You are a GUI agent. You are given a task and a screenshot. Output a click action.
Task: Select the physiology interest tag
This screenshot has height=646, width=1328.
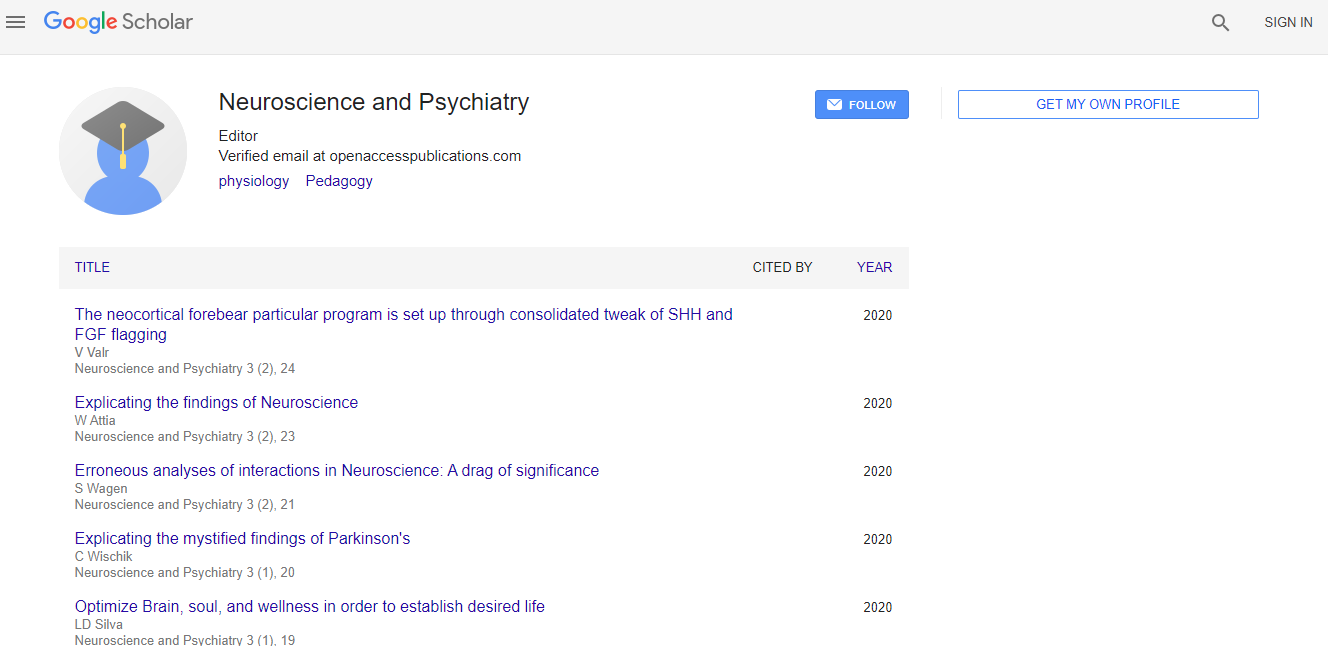[x=254, y=181]
